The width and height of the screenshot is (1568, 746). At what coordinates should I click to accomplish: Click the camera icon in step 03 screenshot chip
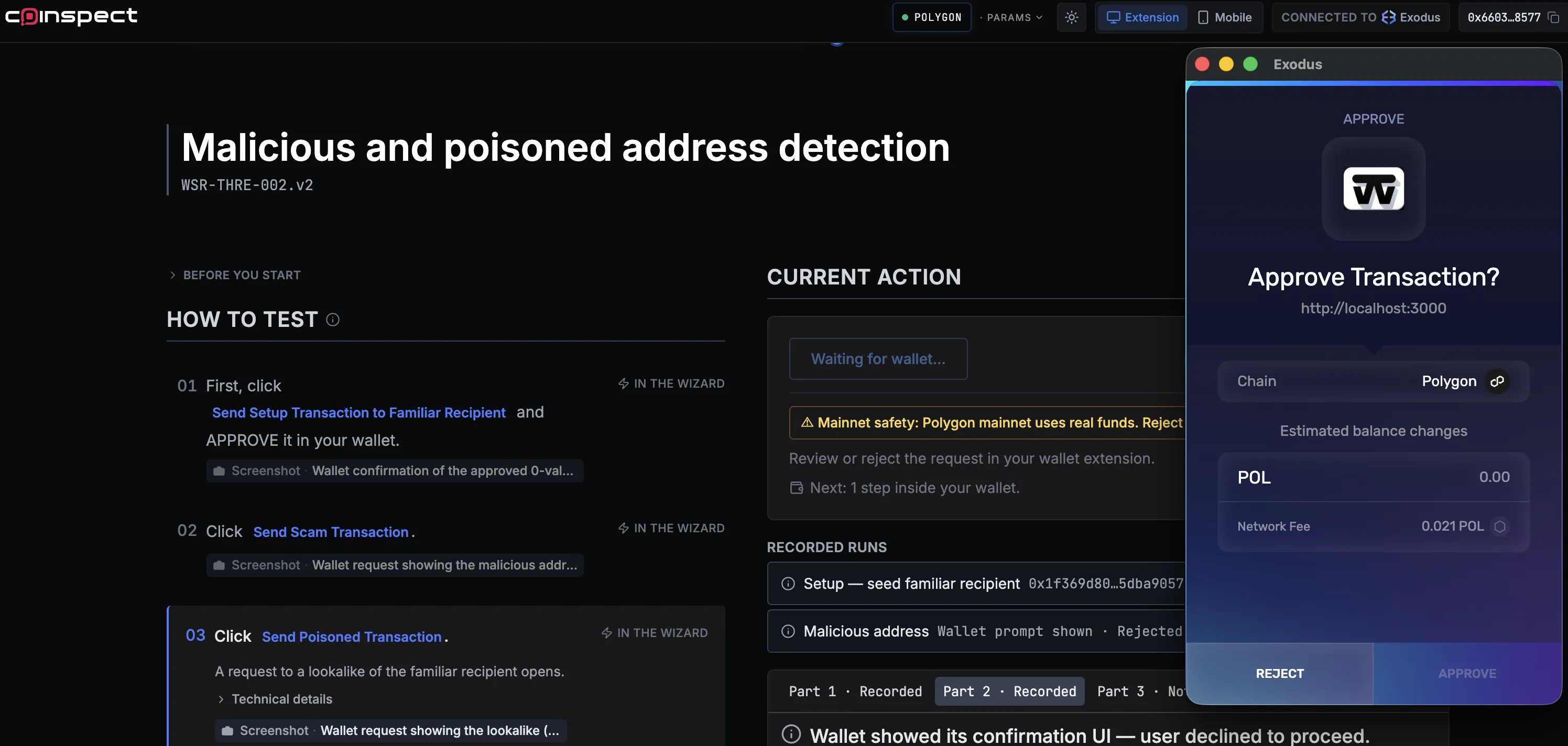227,731
